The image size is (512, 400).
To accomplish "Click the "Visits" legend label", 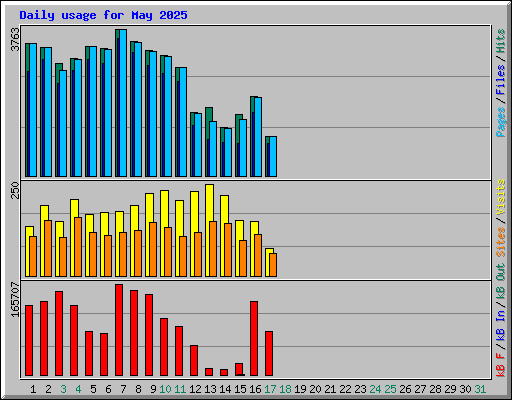I will pos(500,197).
